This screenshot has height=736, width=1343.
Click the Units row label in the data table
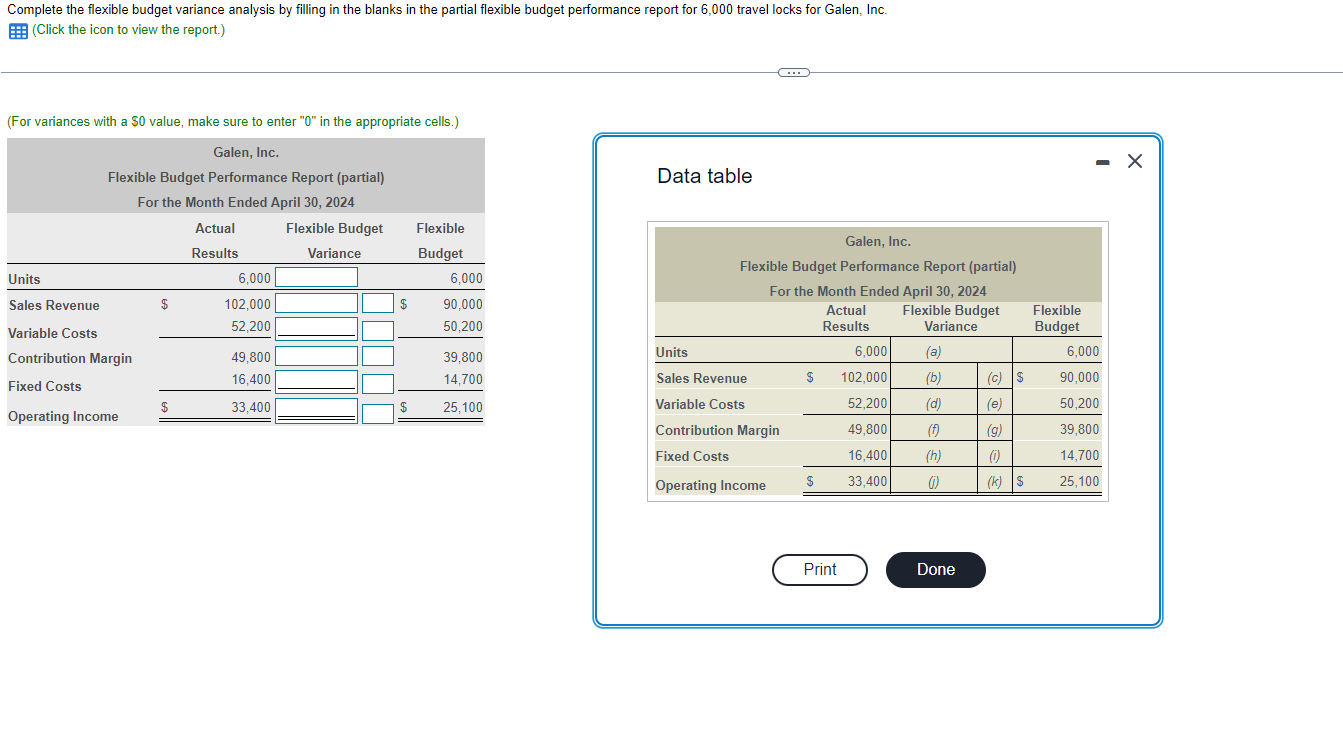[x=672, y=352]
